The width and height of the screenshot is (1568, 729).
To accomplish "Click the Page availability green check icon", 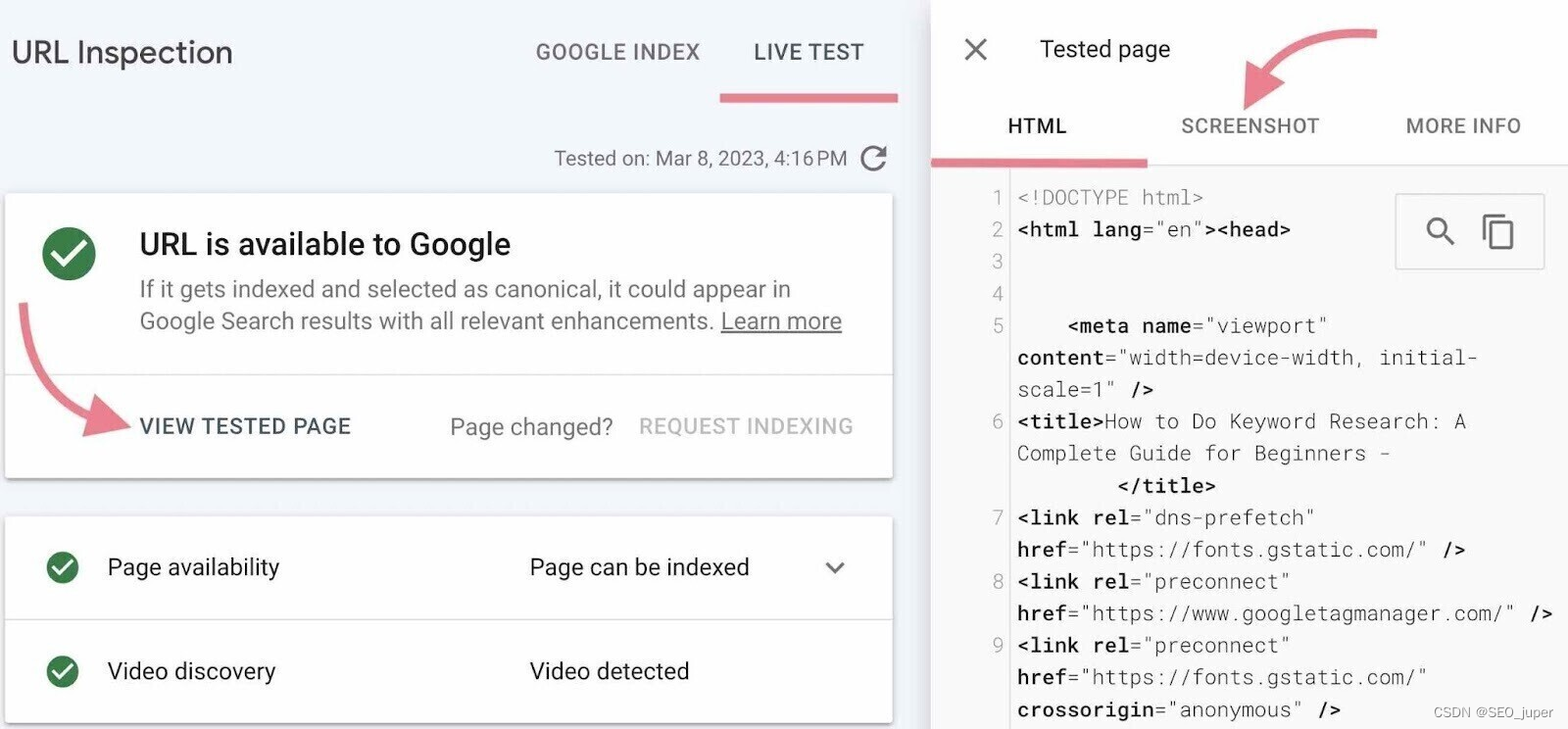I will [63, 567].
